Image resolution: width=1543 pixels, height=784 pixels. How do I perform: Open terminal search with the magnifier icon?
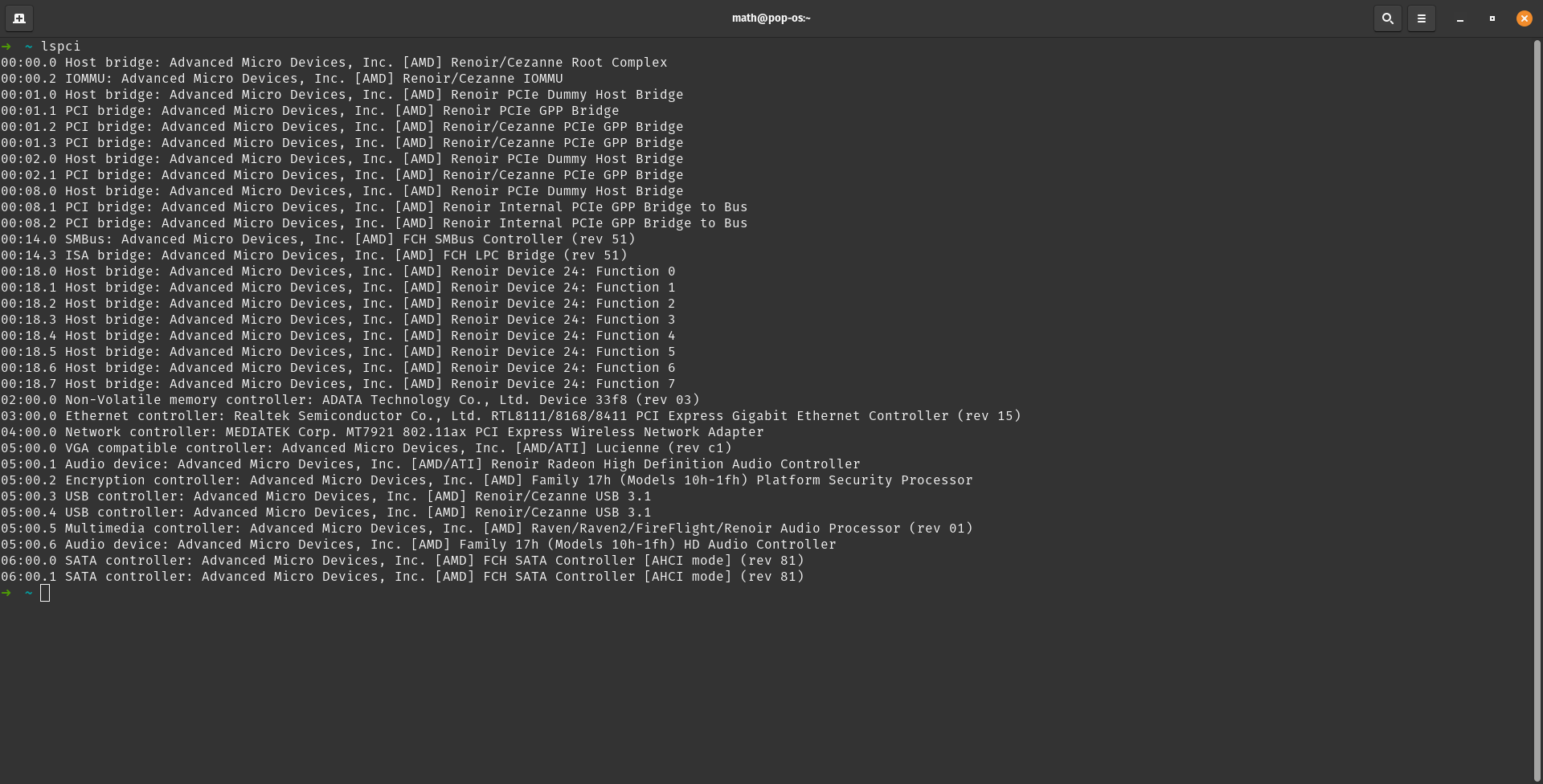[x=1387, y=18]
